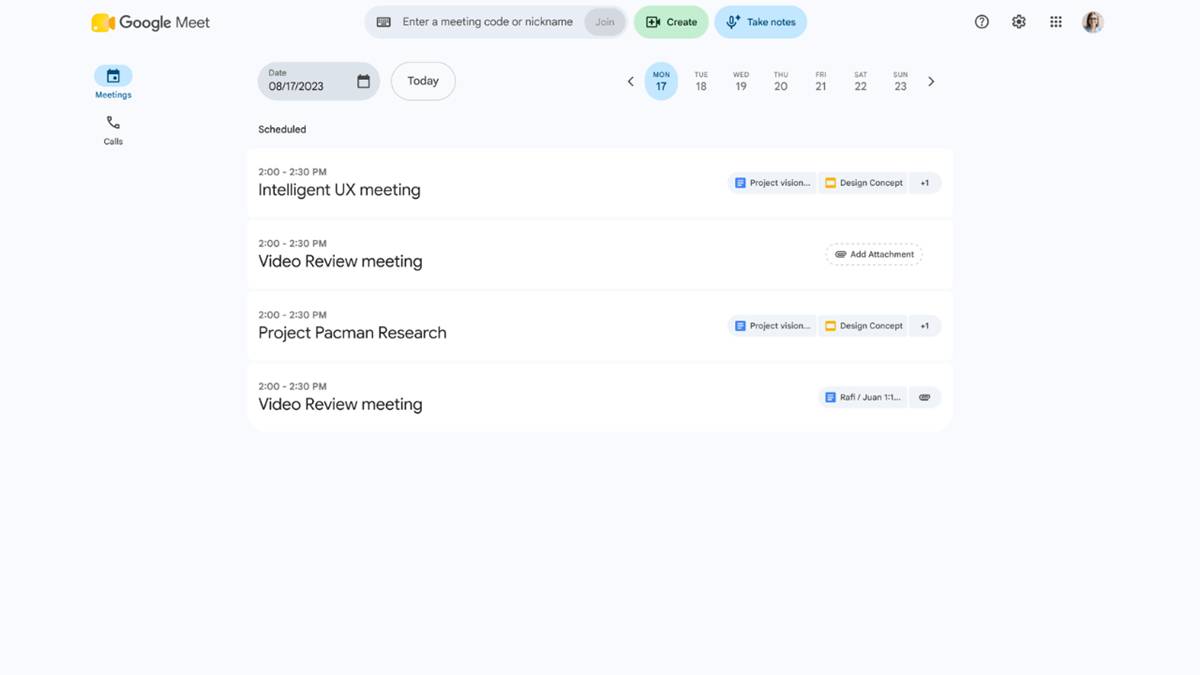Go to the previous week arrow

(630, 82)
